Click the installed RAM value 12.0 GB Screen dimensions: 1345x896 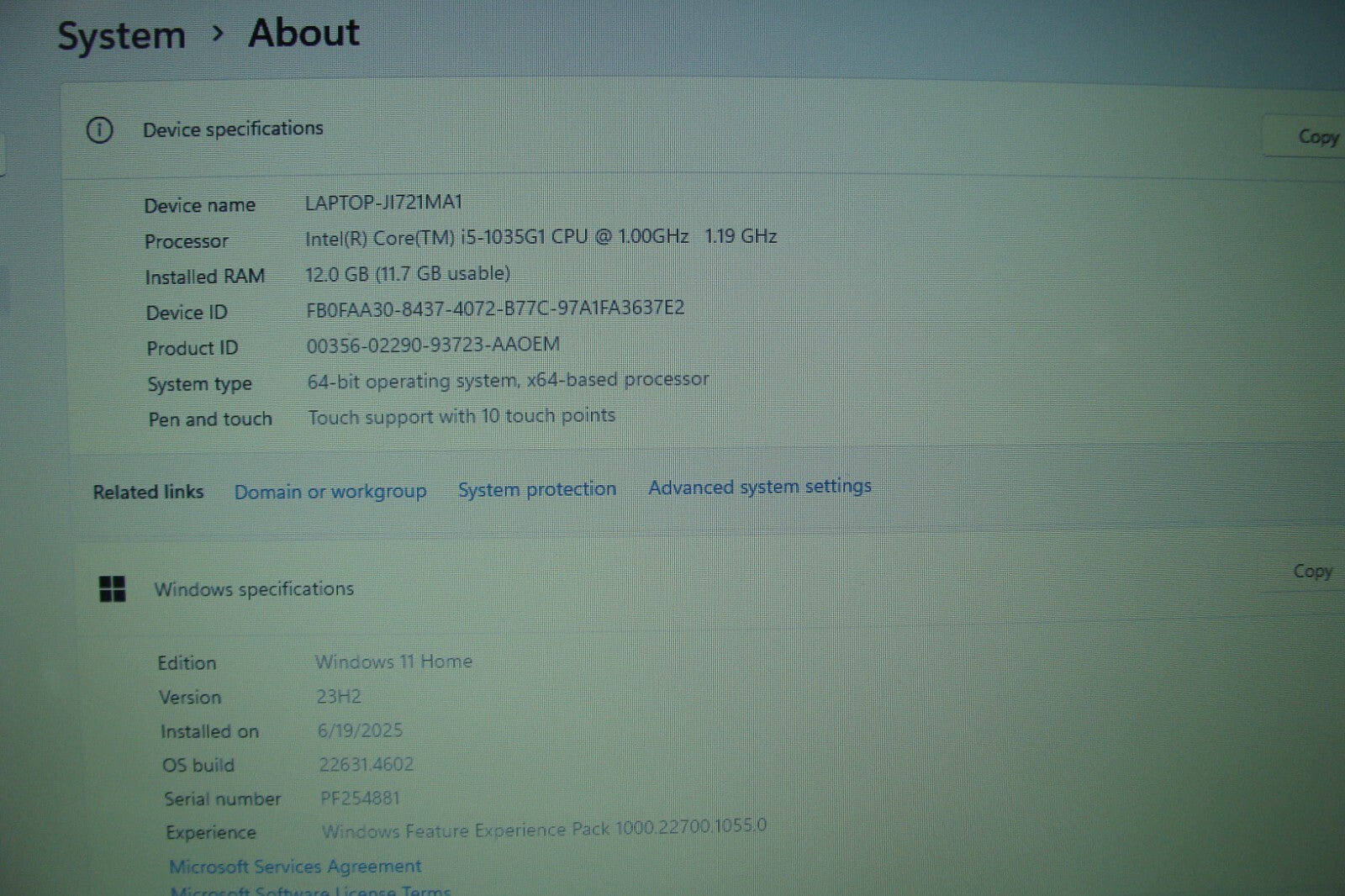407,274
